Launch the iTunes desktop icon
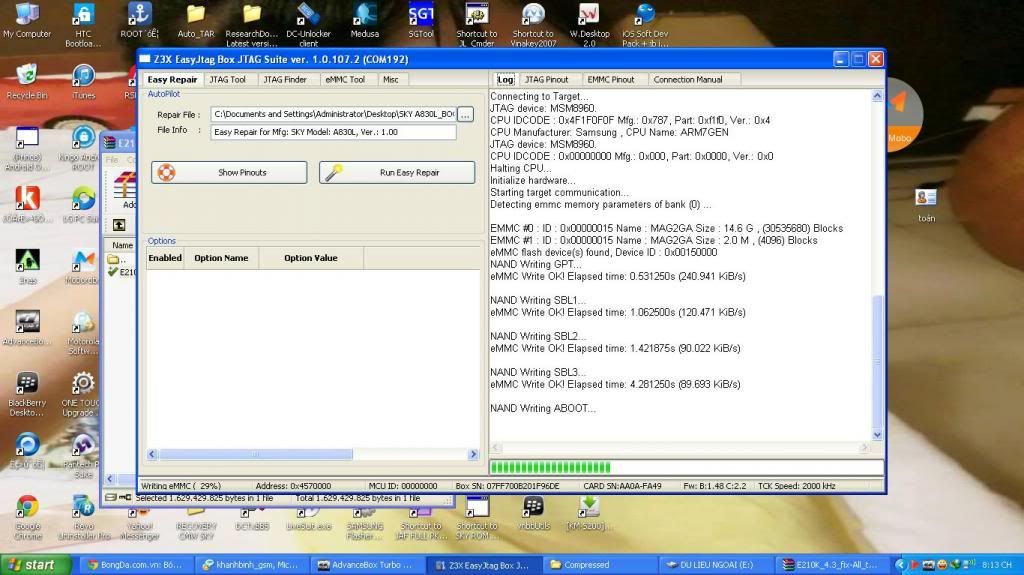 click(x=83, y=81)
